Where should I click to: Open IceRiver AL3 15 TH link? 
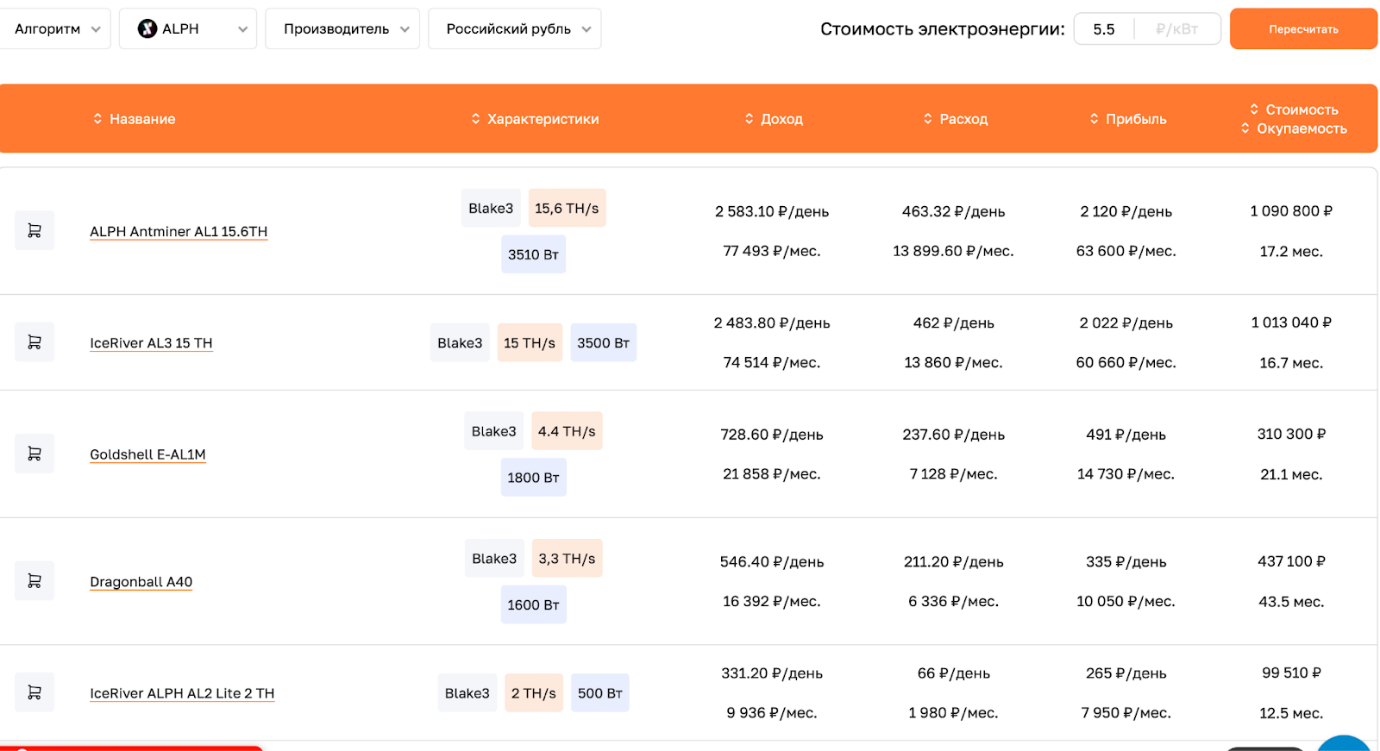click(x=151, y=343)
